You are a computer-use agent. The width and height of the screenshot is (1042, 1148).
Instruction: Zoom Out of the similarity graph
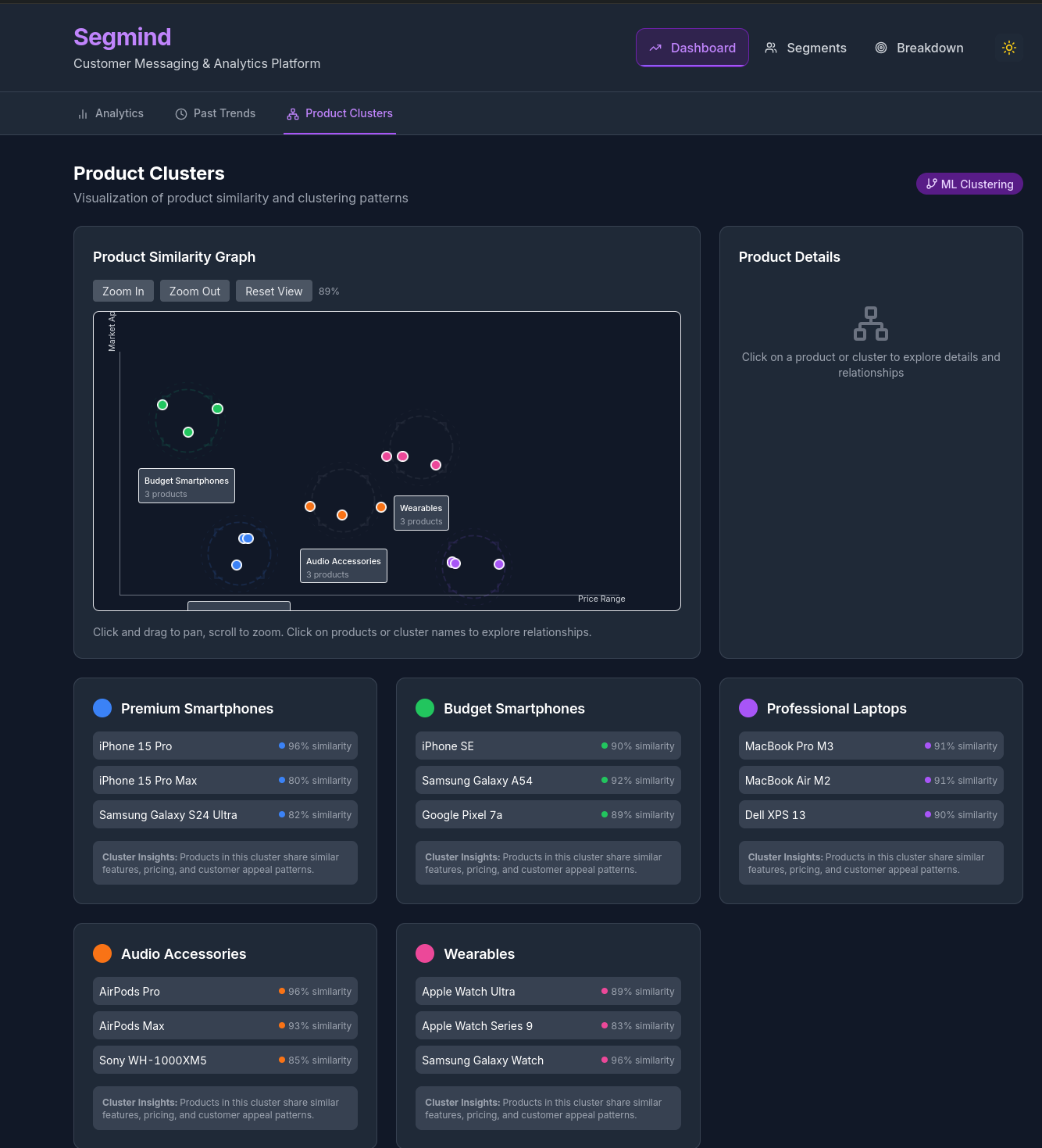tap(195, 291)
